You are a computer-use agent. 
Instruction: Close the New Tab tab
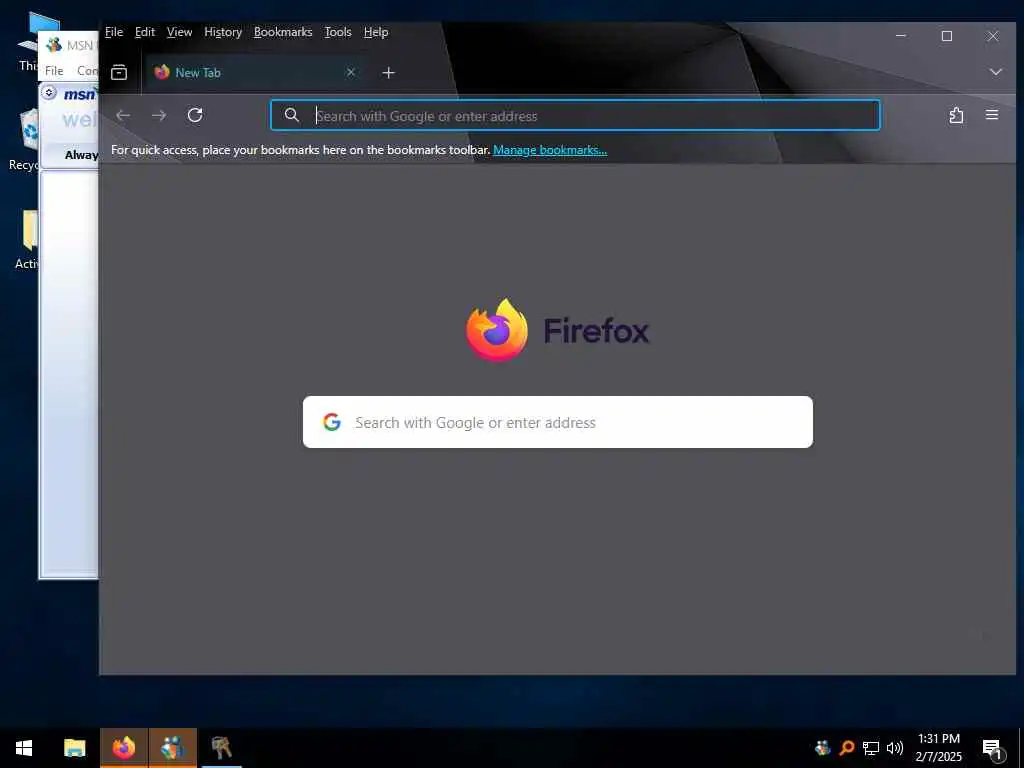pyautogui.click(x=351, y=72)
